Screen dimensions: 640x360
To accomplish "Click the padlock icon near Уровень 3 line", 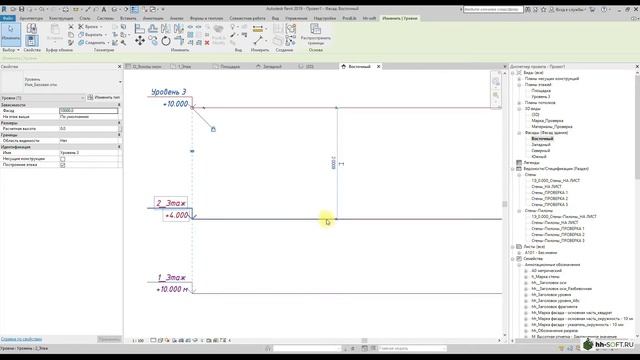I will pos(213,129).
